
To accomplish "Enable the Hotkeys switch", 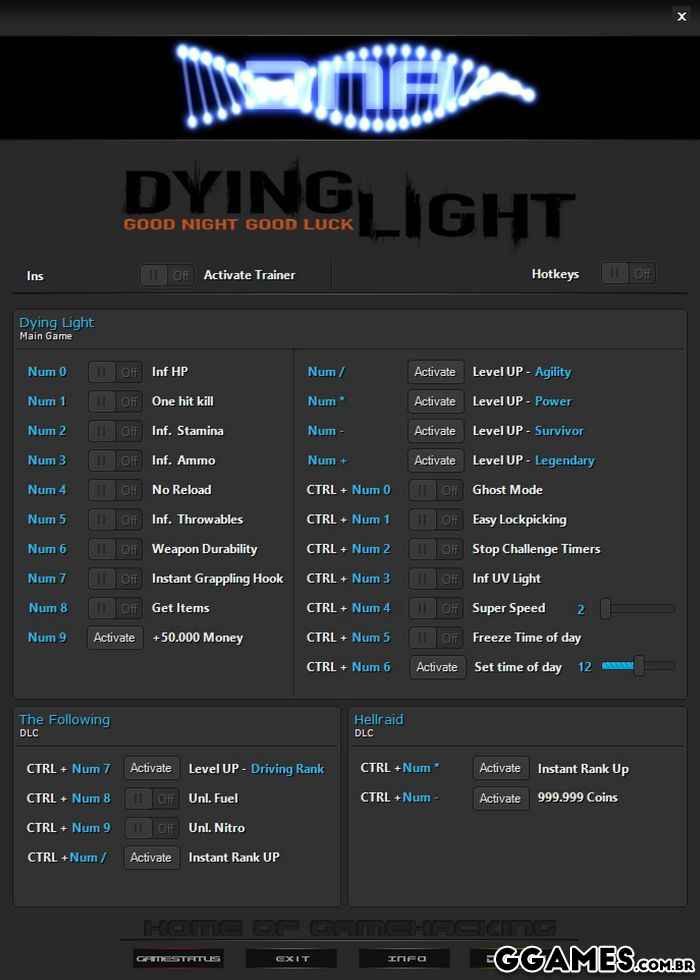I will click(x=628, y=273).
